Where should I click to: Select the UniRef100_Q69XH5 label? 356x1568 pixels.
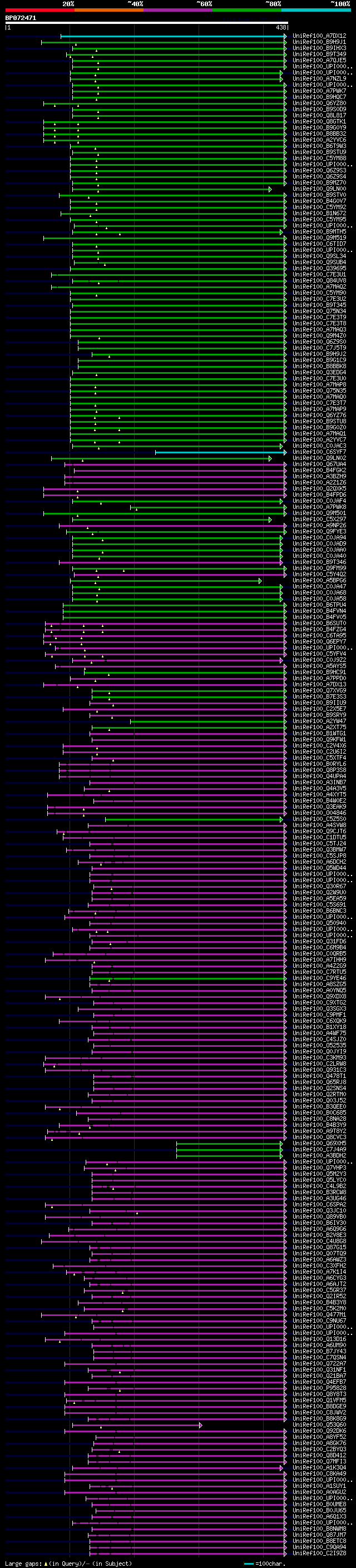(x=319, y=1144)
